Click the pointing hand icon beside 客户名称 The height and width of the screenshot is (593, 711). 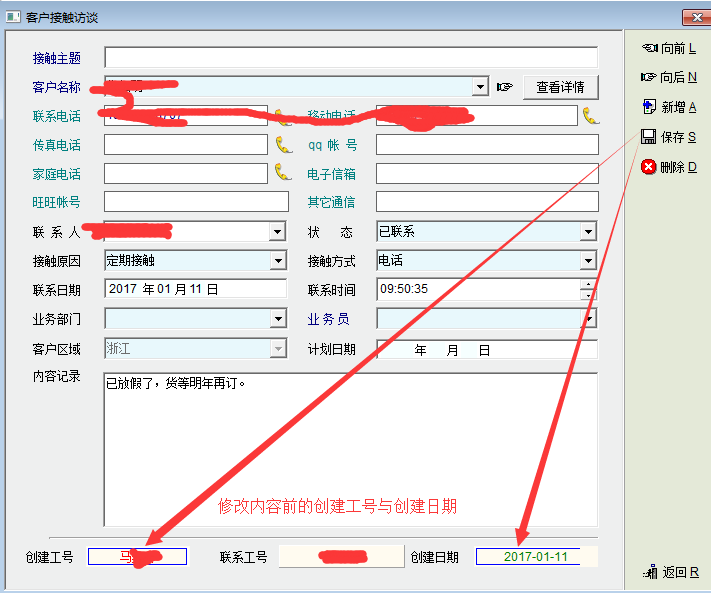505,87
